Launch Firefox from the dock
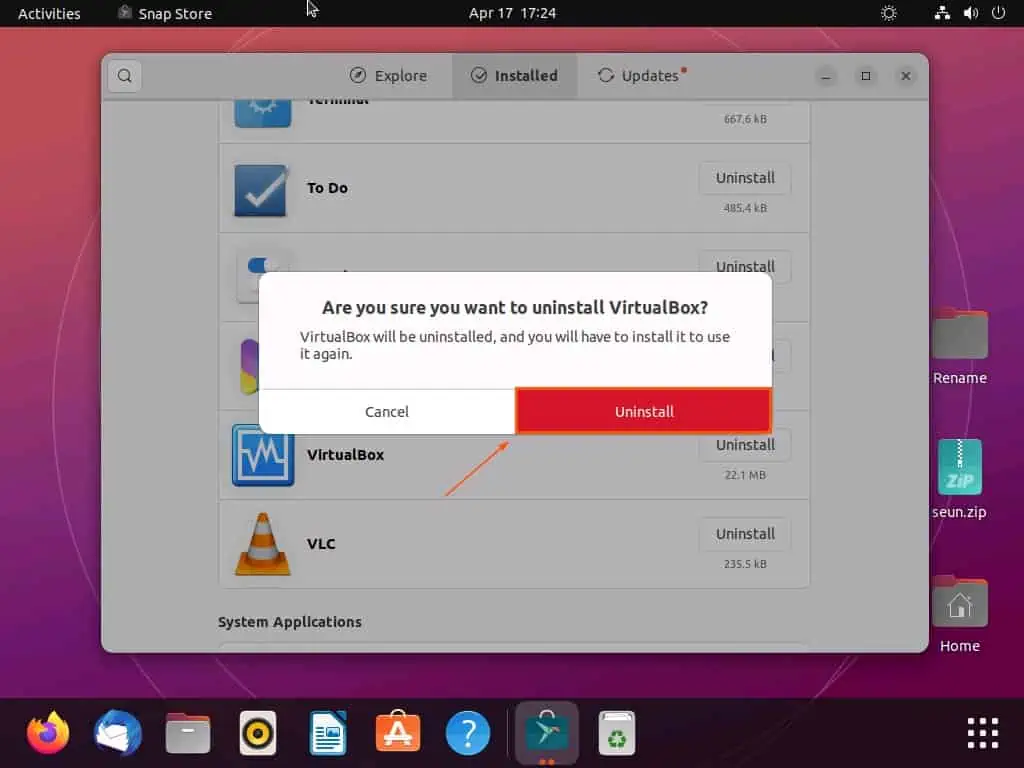The width and height of the screenshot is (1024, 768). click(48, 733)
